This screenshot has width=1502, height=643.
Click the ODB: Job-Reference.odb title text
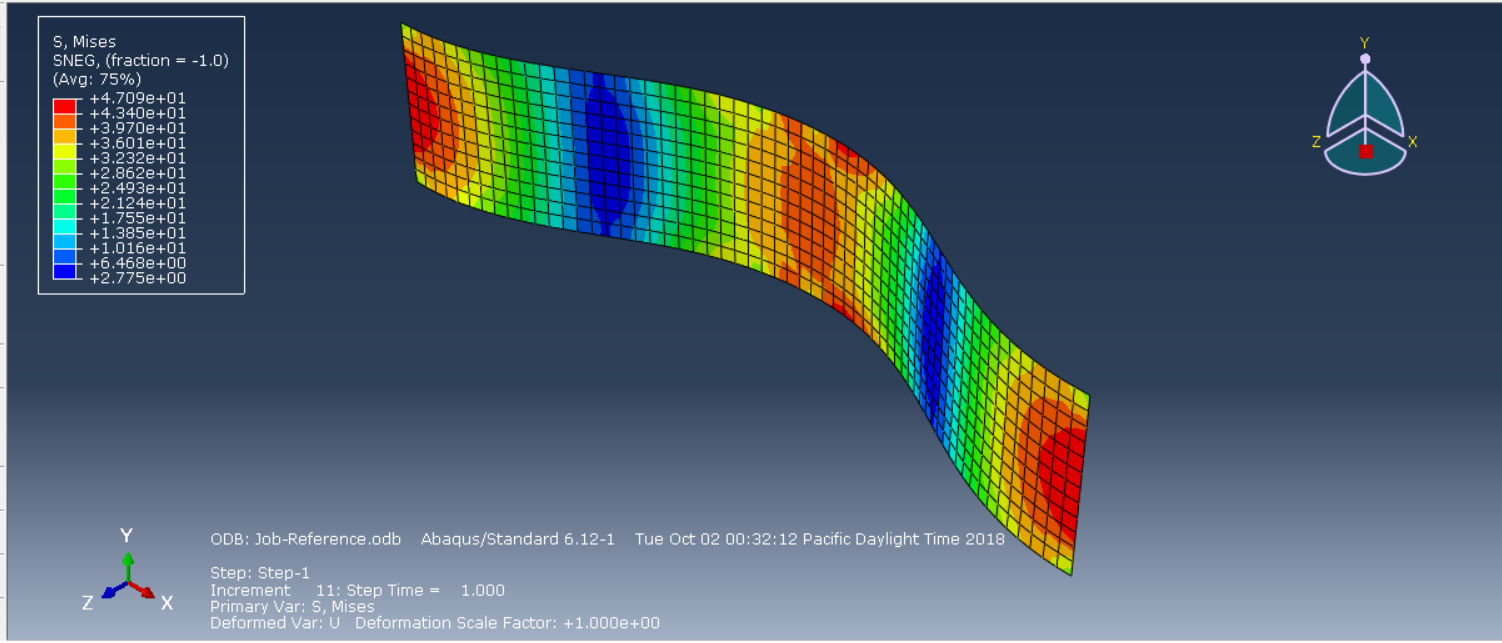click(306, 539)
